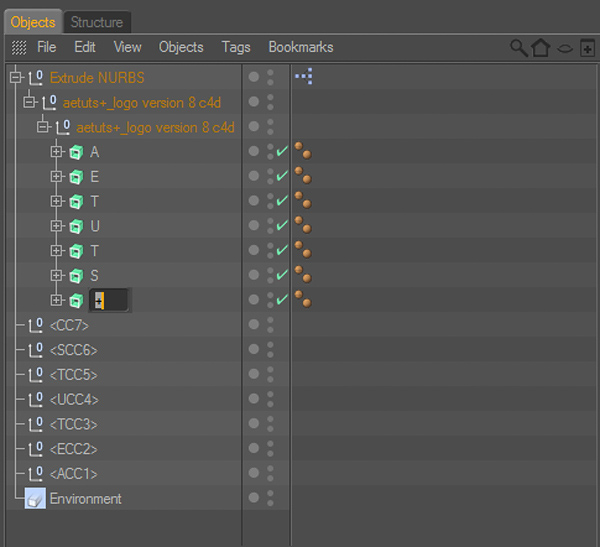Image resolution: width=600 pixels, height=547 pixels.
Task: Collapse the nested aetuts+_logo version 8 c4d
Action: tap(43, 127)
